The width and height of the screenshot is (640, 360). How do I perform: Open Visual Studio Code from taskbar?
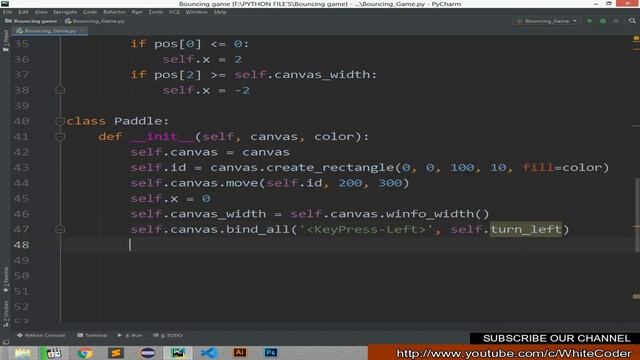click(x=209, y=353)
